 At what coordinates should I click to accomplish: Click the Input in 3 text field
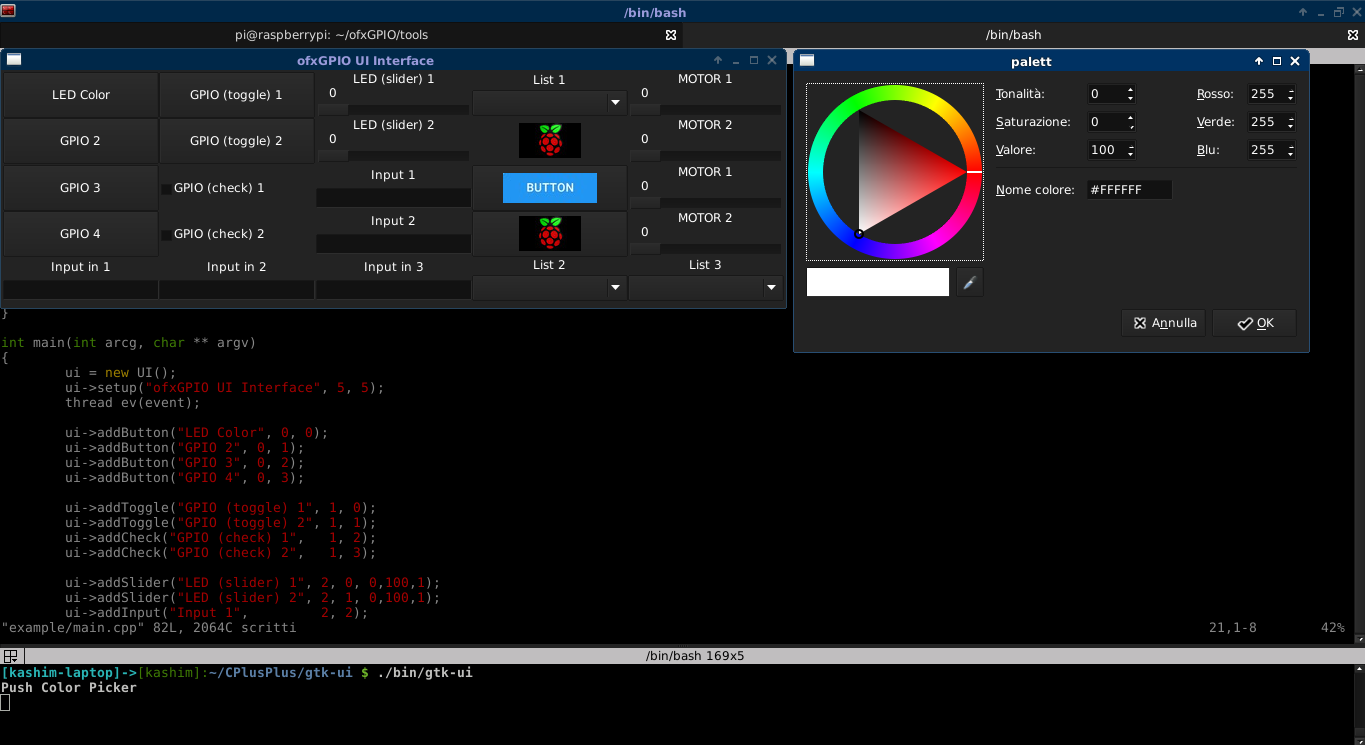[x=393, y=290]
